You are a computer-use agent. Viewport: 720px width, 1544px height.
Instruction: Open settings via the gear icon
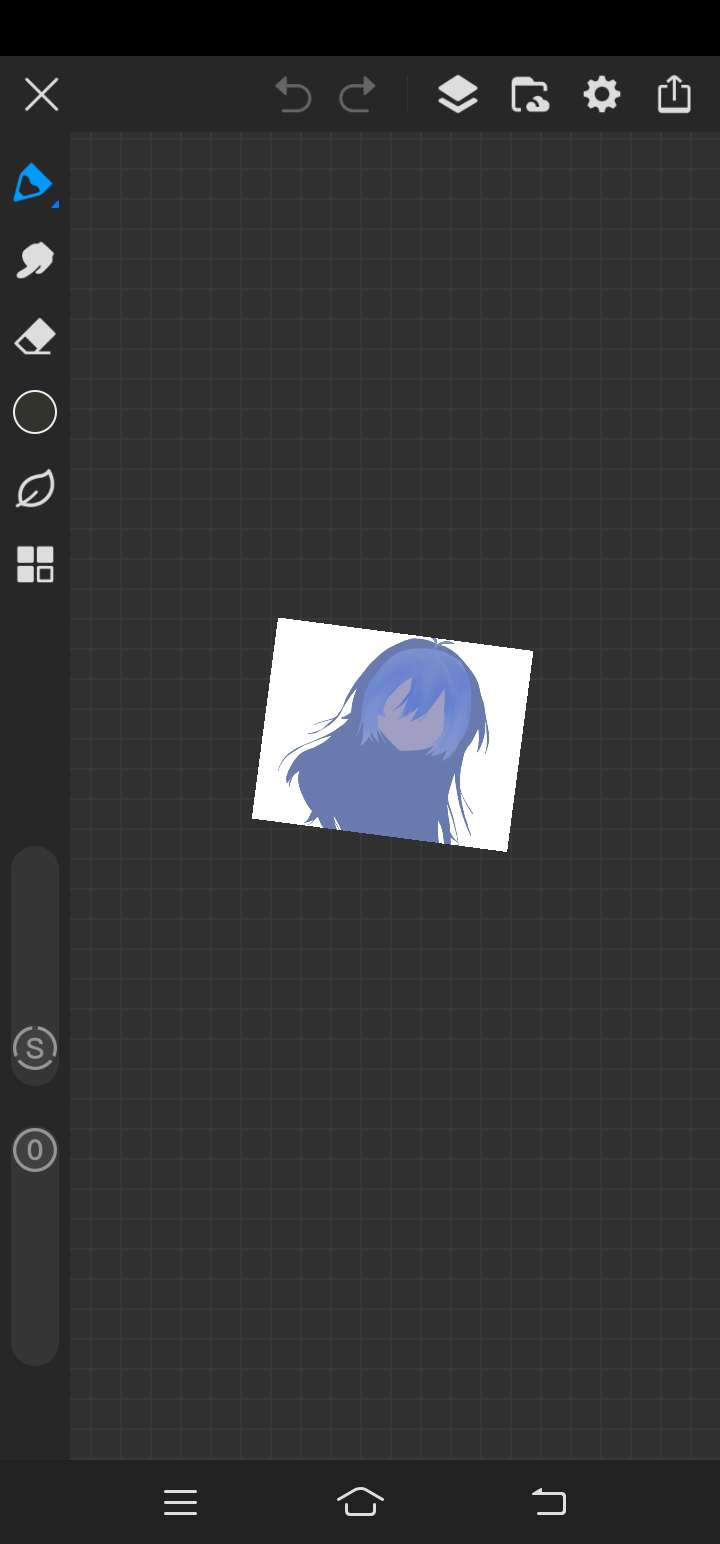click(x=601, y=96)
